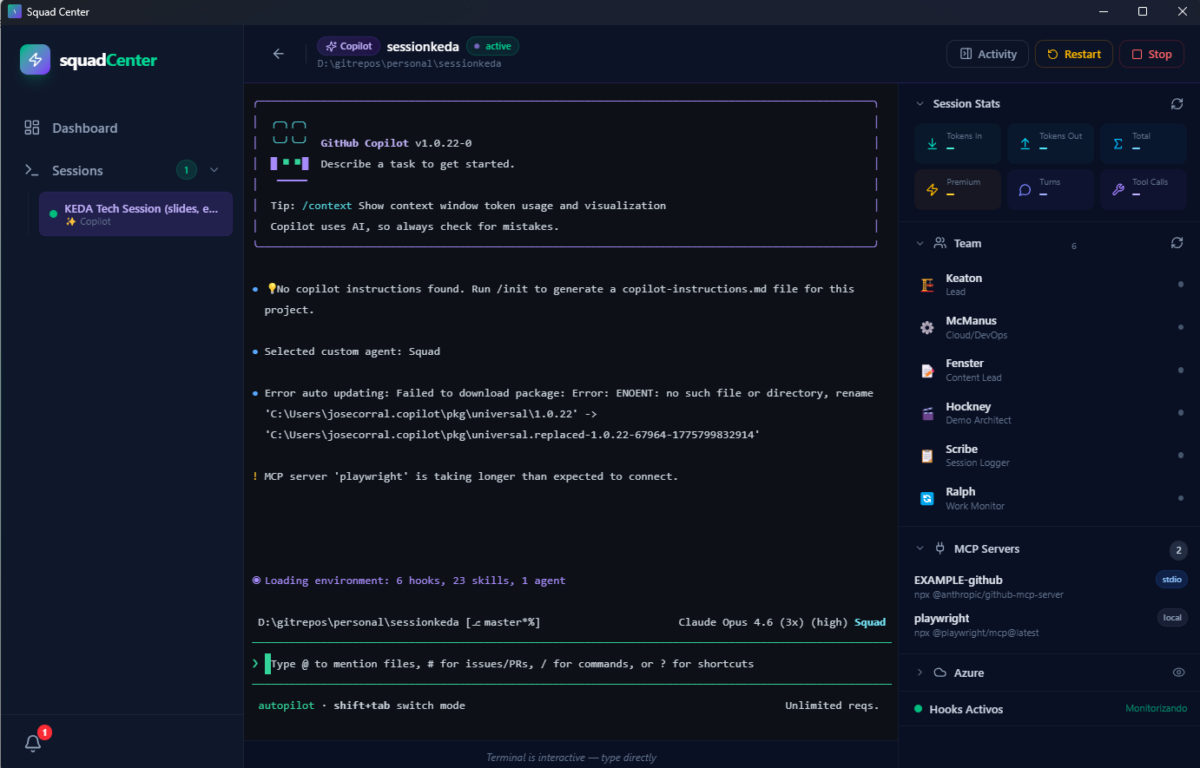The width and height of the screenshot is (1200, 768).
Task: Select Keaton's avatar icon in Team
Action: [927, 285]
